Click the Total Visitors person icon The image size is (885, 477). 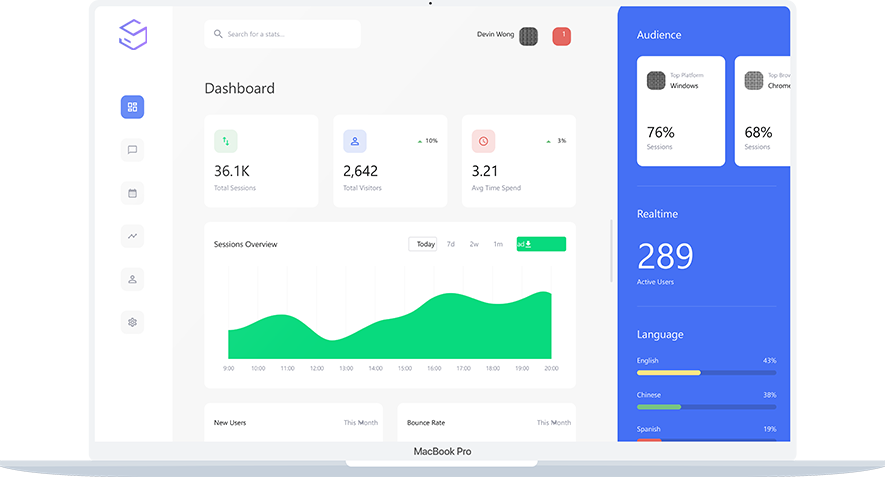coord(355,141)
